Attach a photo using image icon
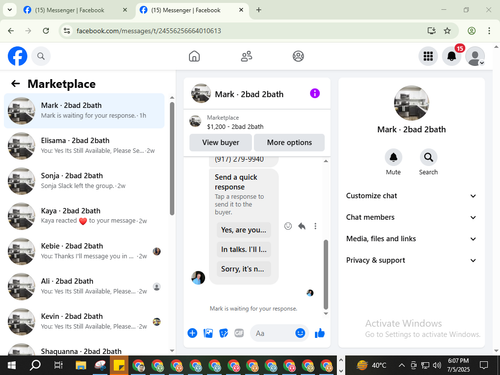500x375 pixels. (208, 333)
